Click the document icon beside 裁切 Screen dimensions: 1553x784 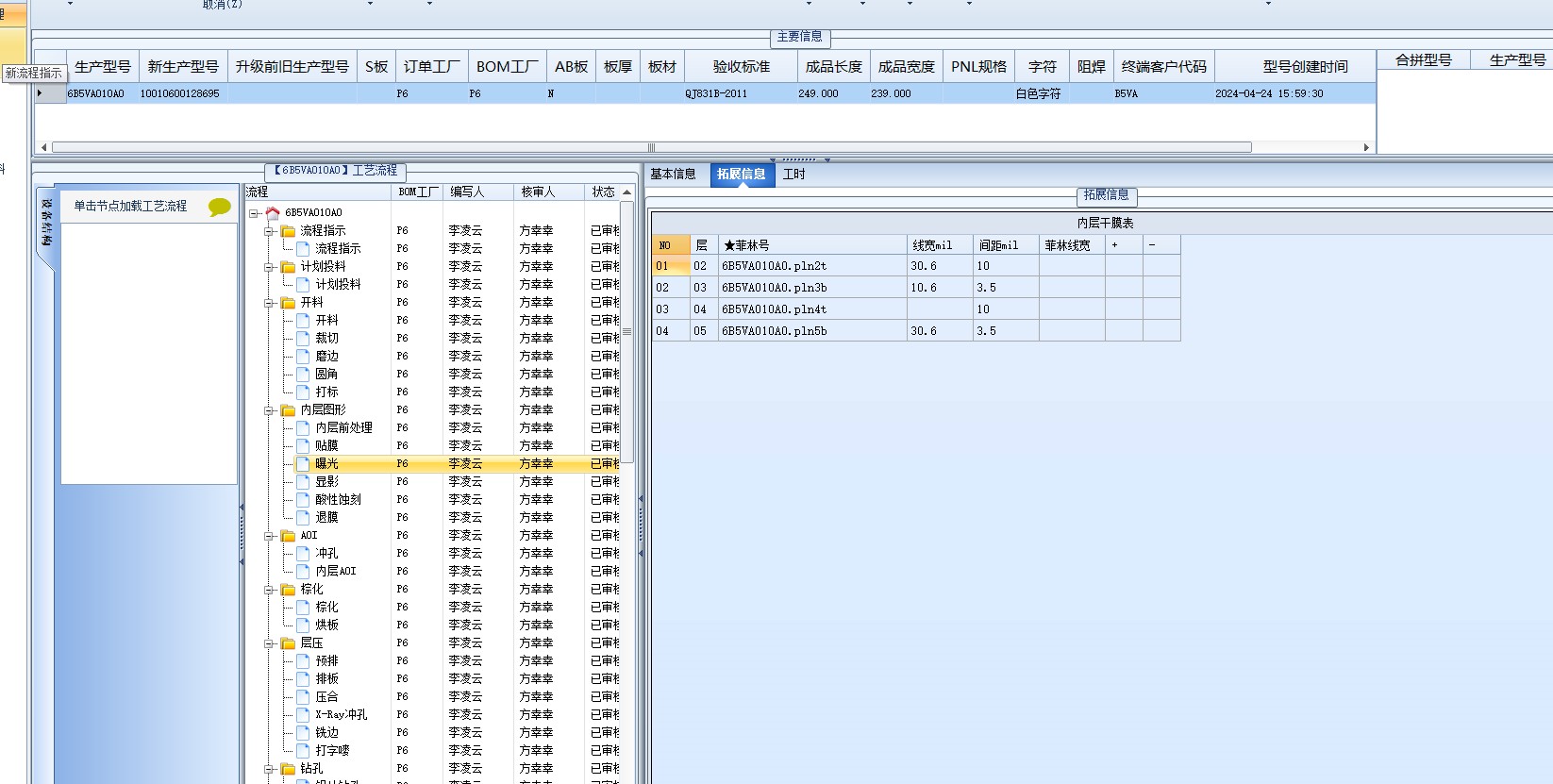[x=303, y=339]
